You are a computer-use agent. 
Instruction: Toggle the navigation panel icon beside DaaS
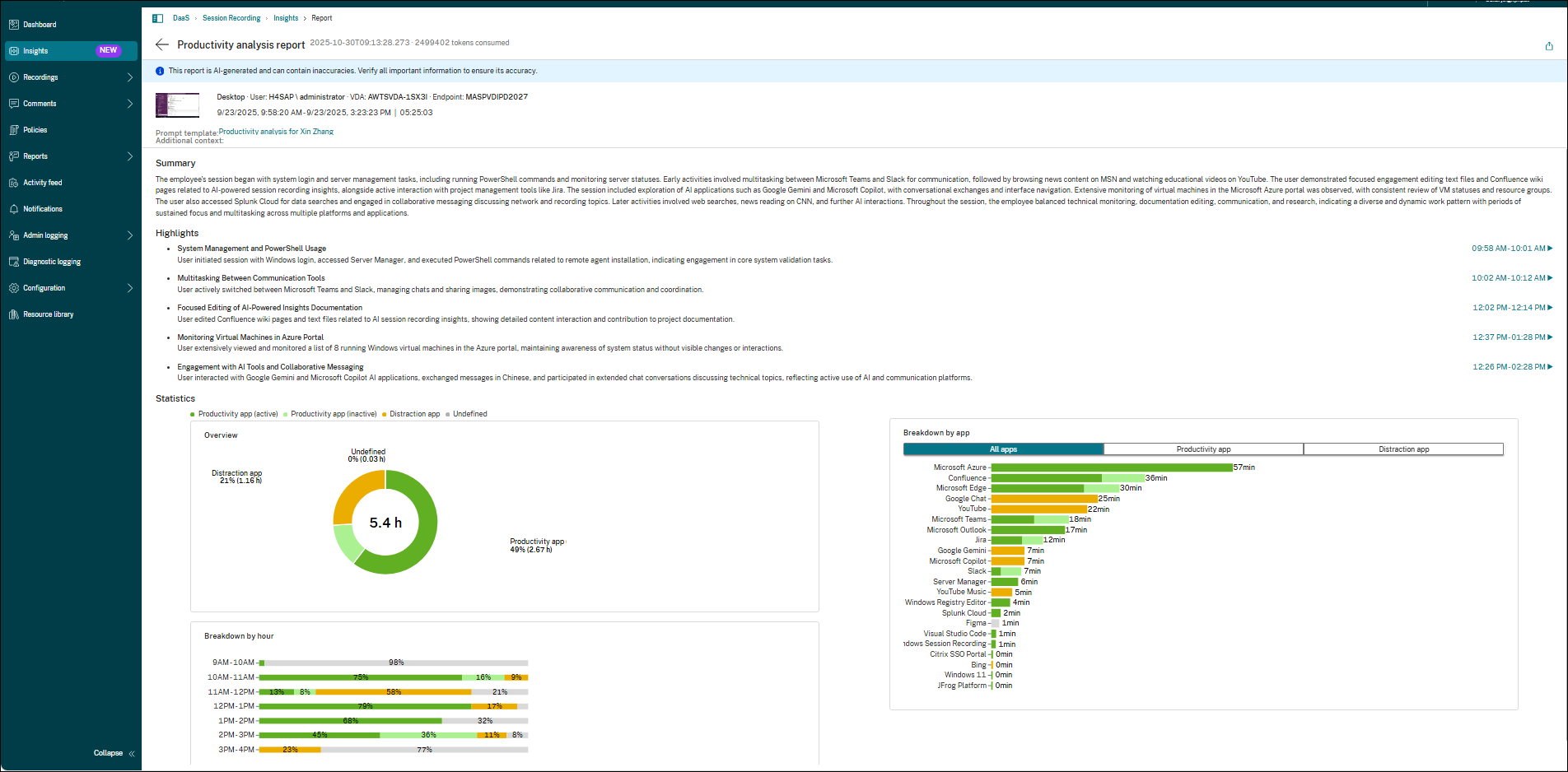coord(158,18)
